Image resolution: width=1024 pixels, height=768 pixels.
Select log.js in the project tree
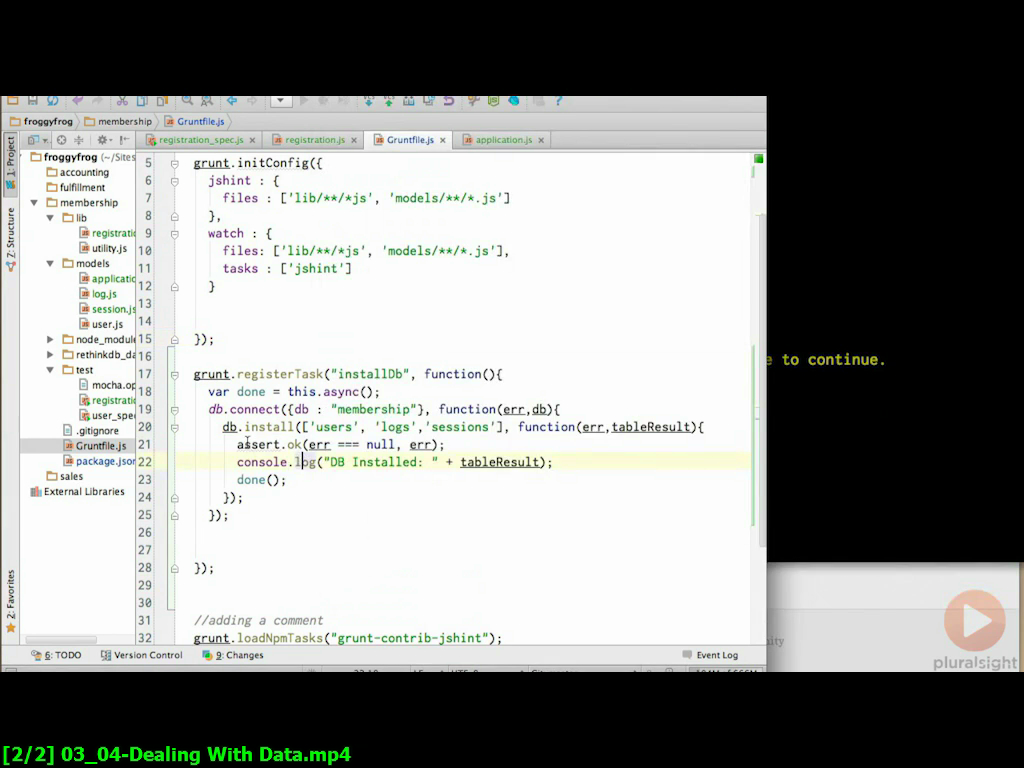(x=98, y=294)
